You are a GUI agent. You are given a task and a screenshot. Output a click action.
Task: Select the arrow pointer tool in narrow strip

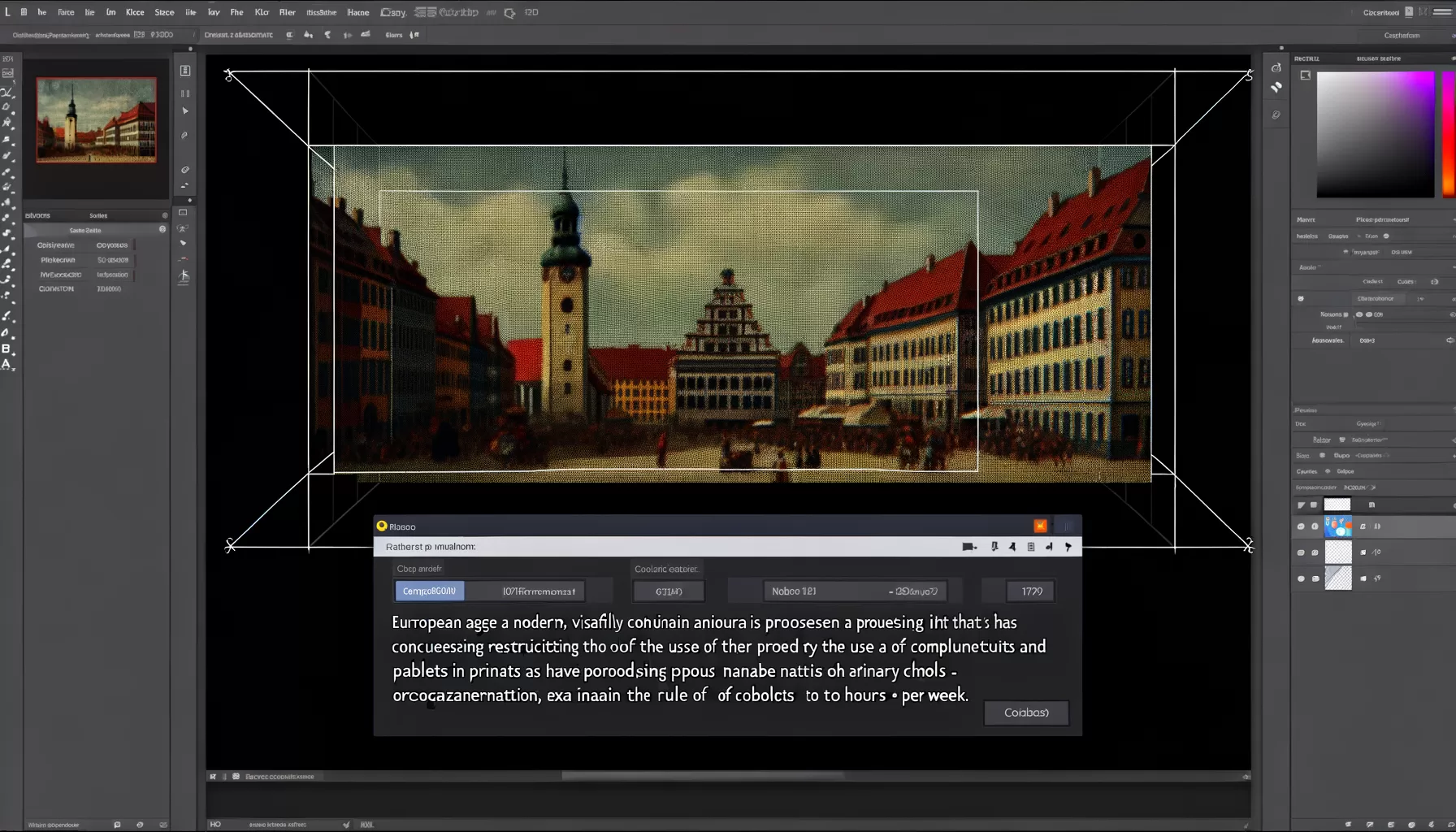(185, 110)
